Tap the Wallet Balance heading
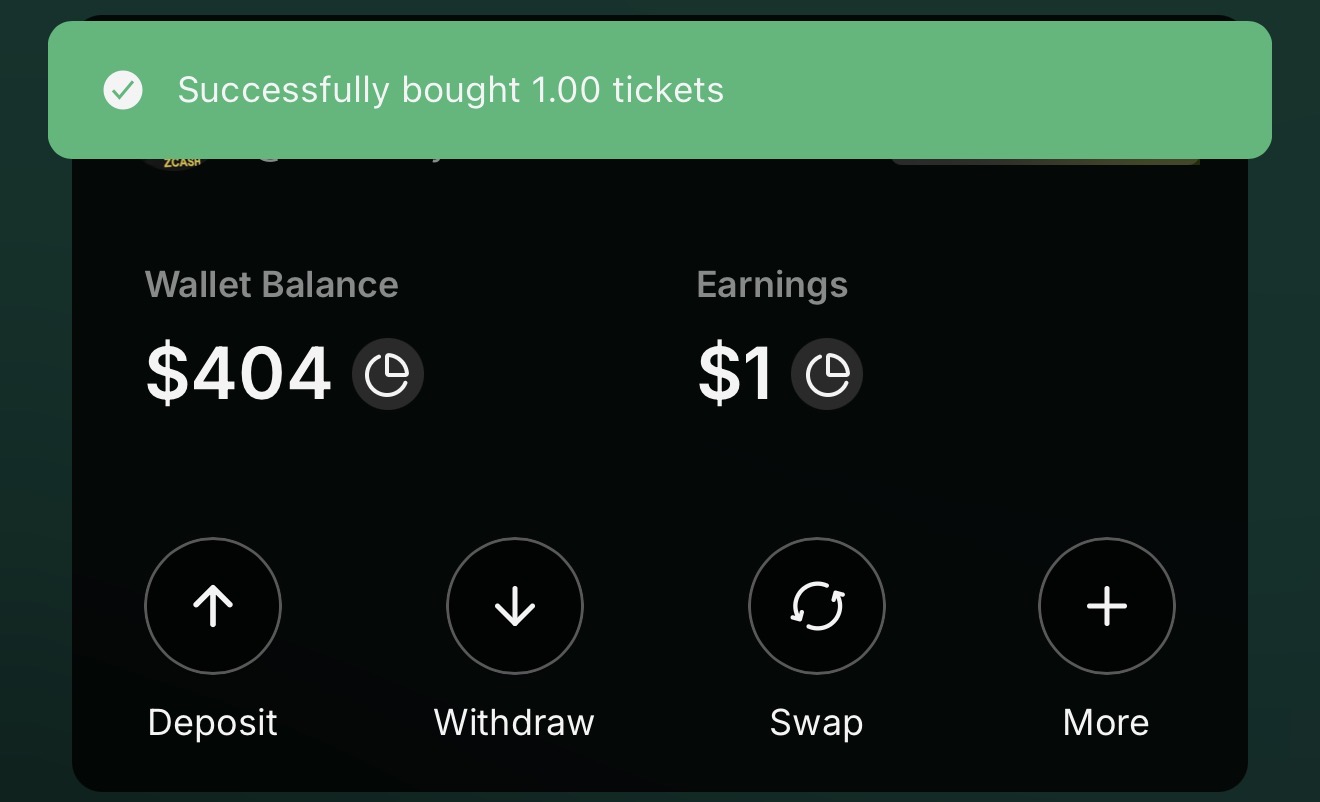The image size is (1320, 802). point(272,285)
